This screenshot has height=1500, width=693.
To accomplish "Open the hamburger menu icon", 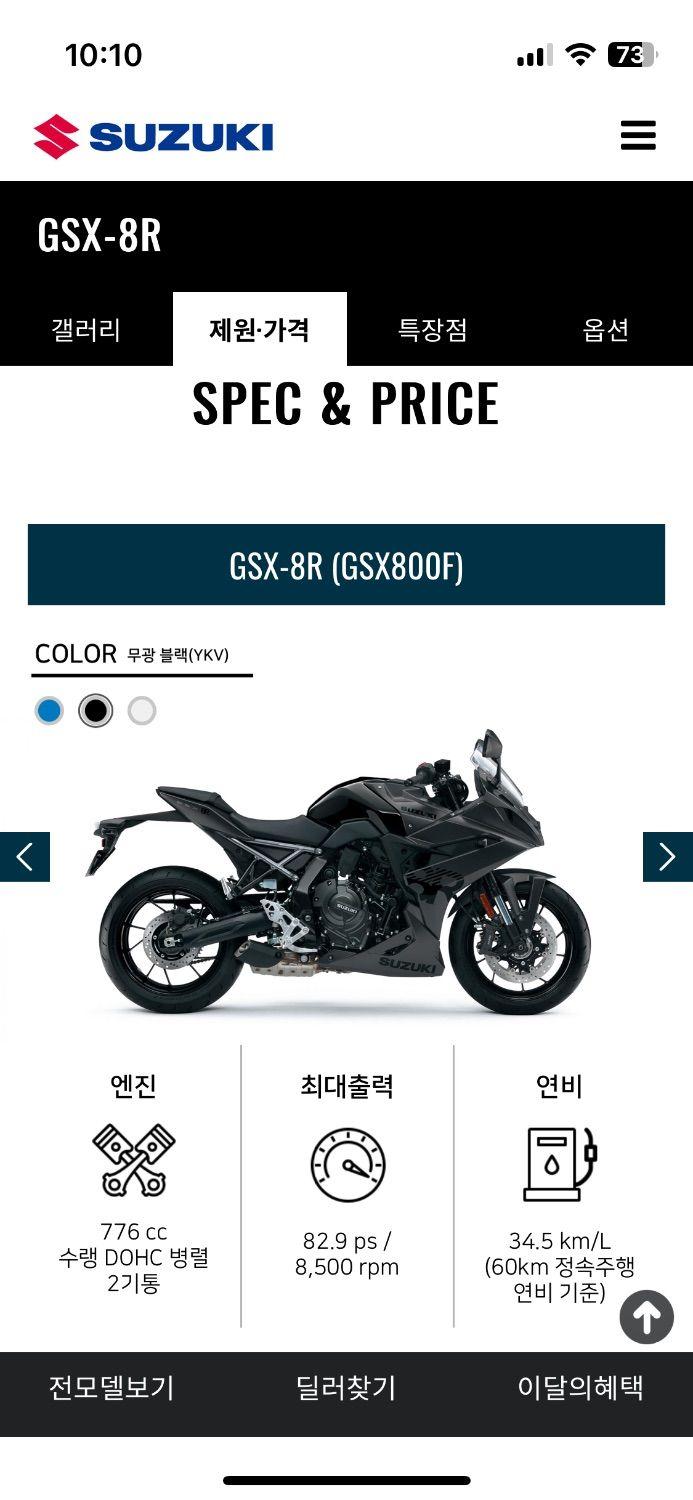I will 638,135.
